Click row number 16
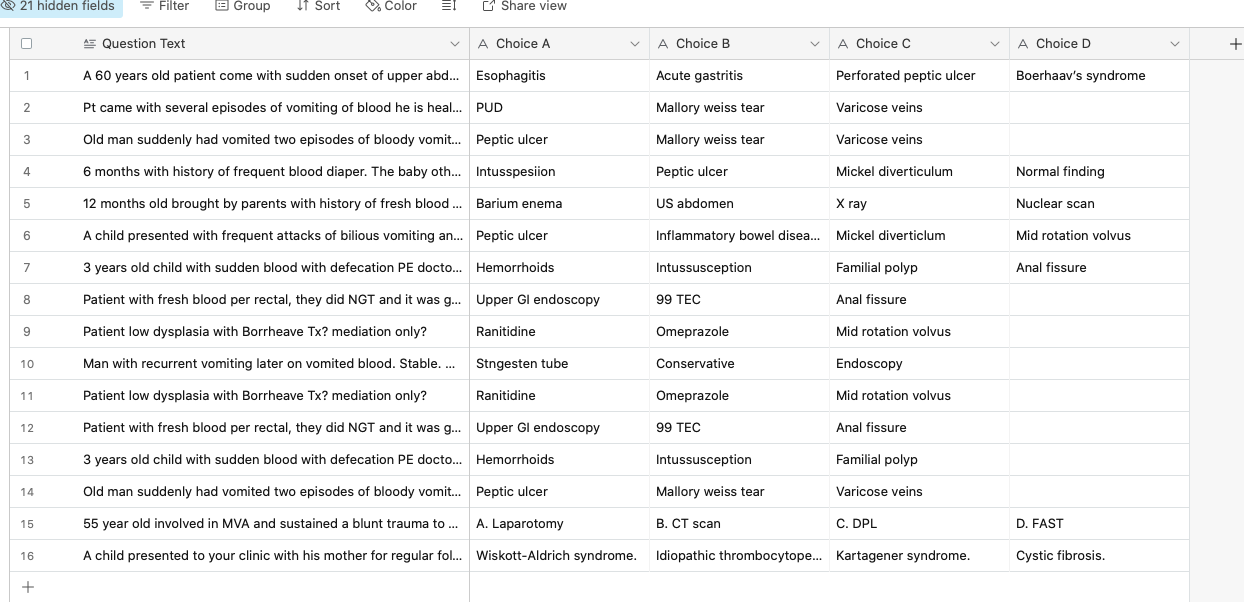1244x602 pixels. click(27, 556)
